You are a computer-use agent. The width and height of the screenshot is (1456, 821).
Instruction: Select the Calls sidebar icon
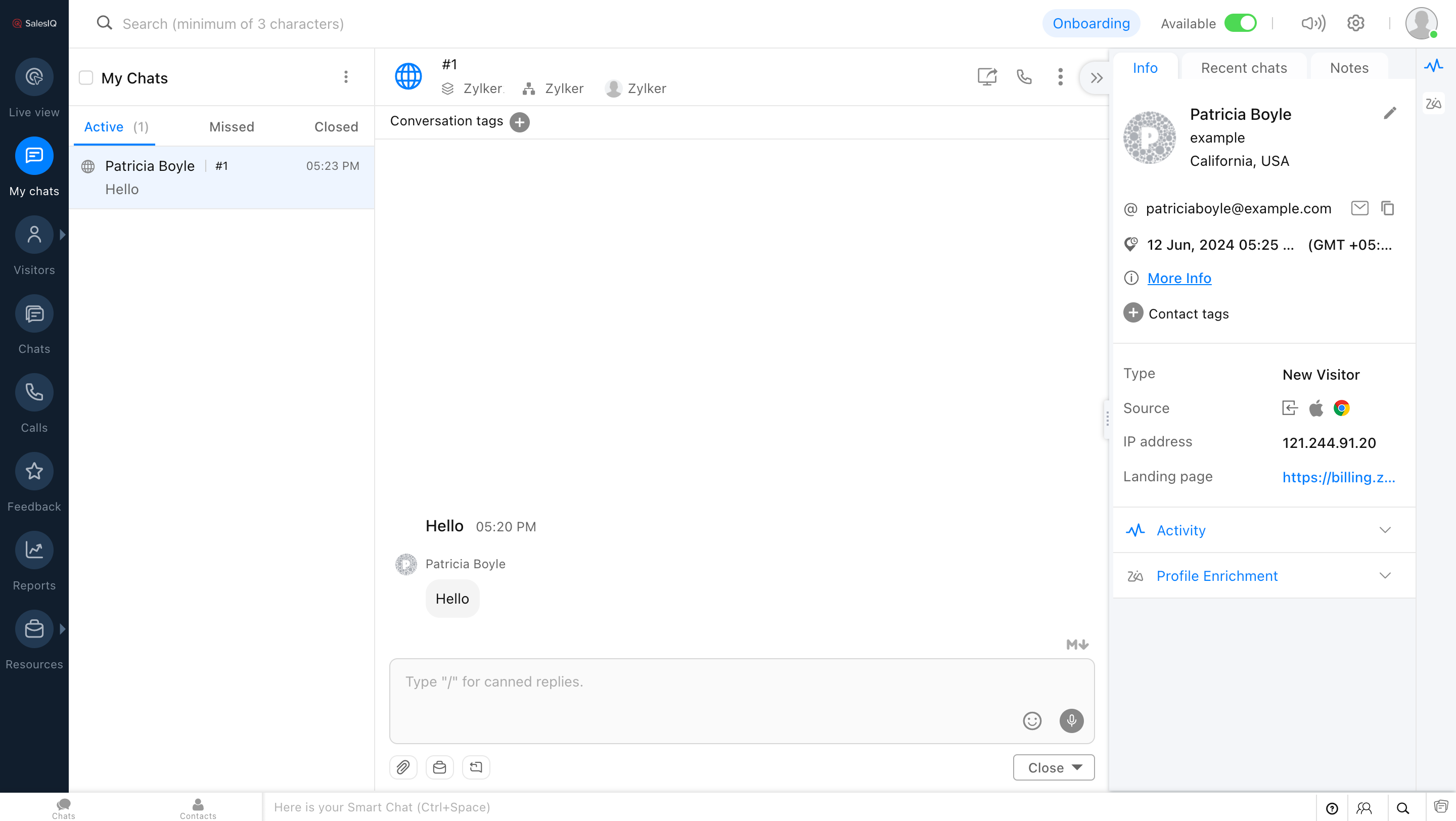(34, 392)
